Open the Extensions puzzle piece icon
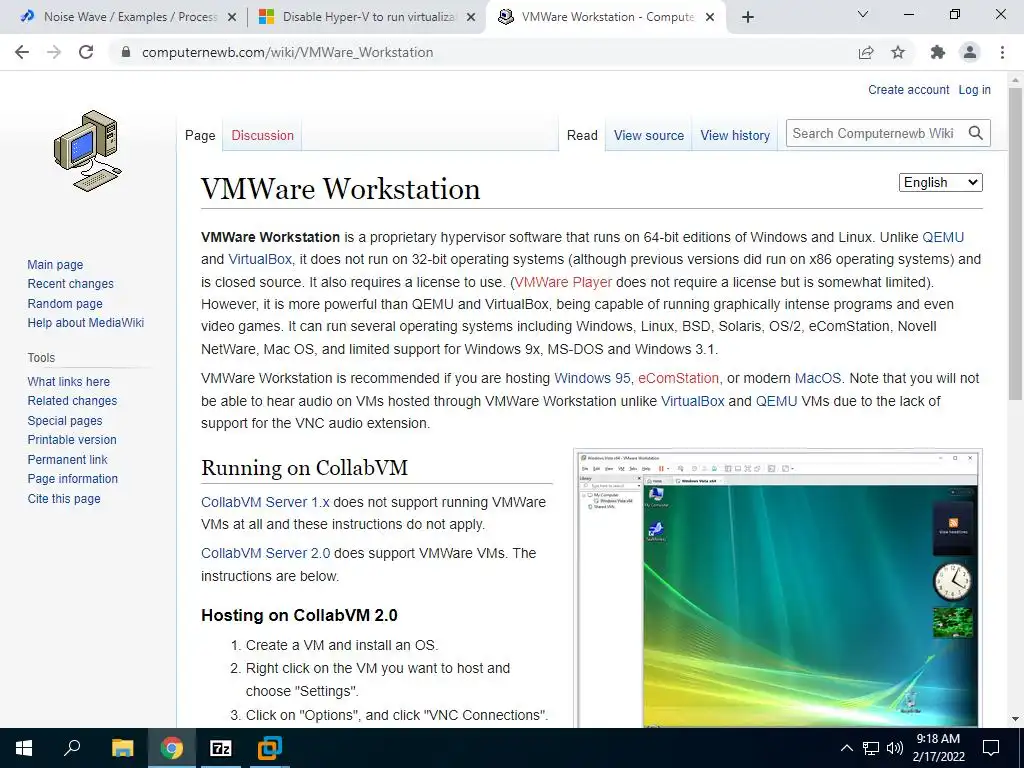This screenshot has height=768, width=1024. point(938,52)
